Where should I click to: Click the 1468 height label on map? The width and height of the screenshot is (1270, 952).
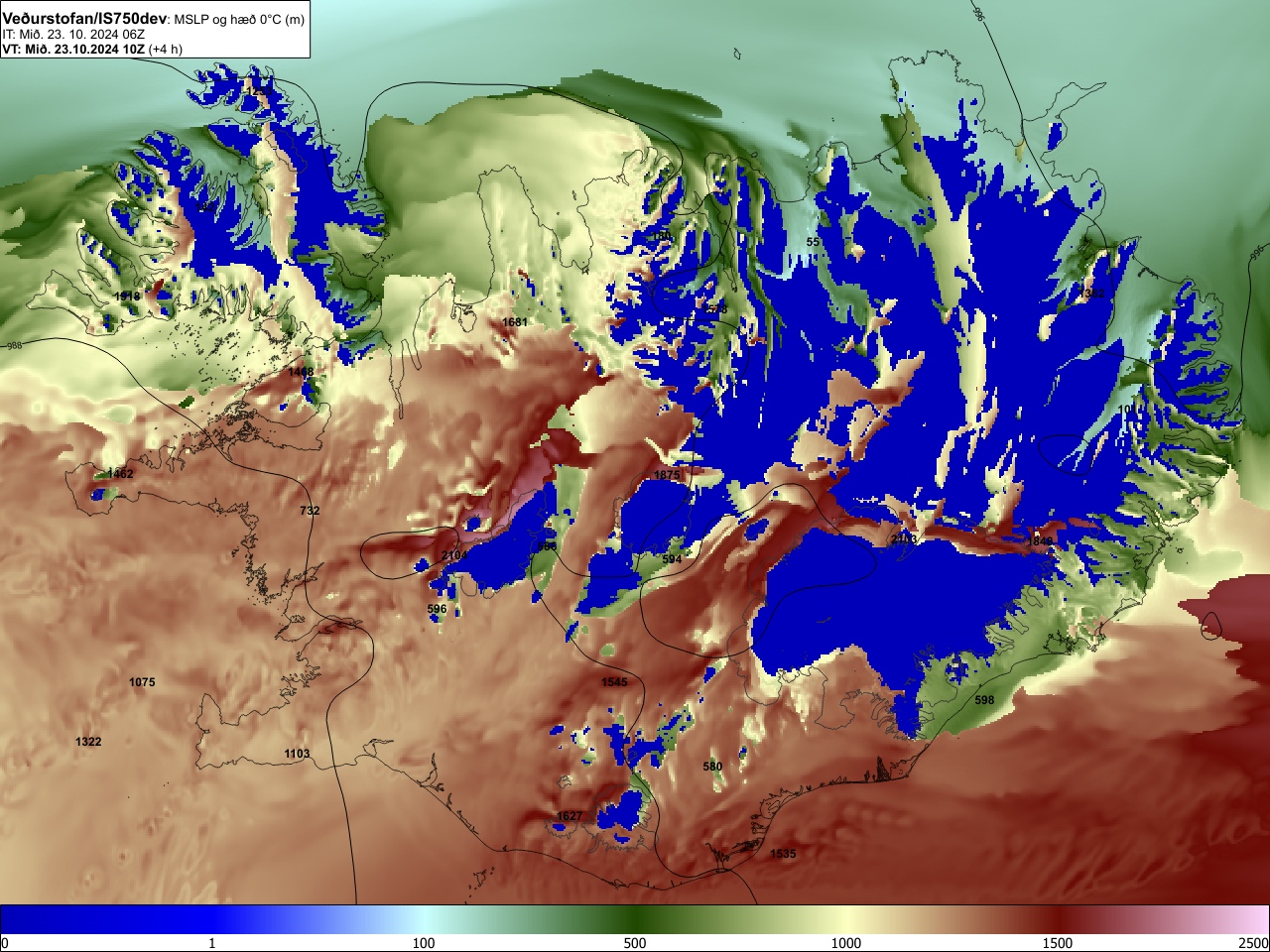point(301,372)
